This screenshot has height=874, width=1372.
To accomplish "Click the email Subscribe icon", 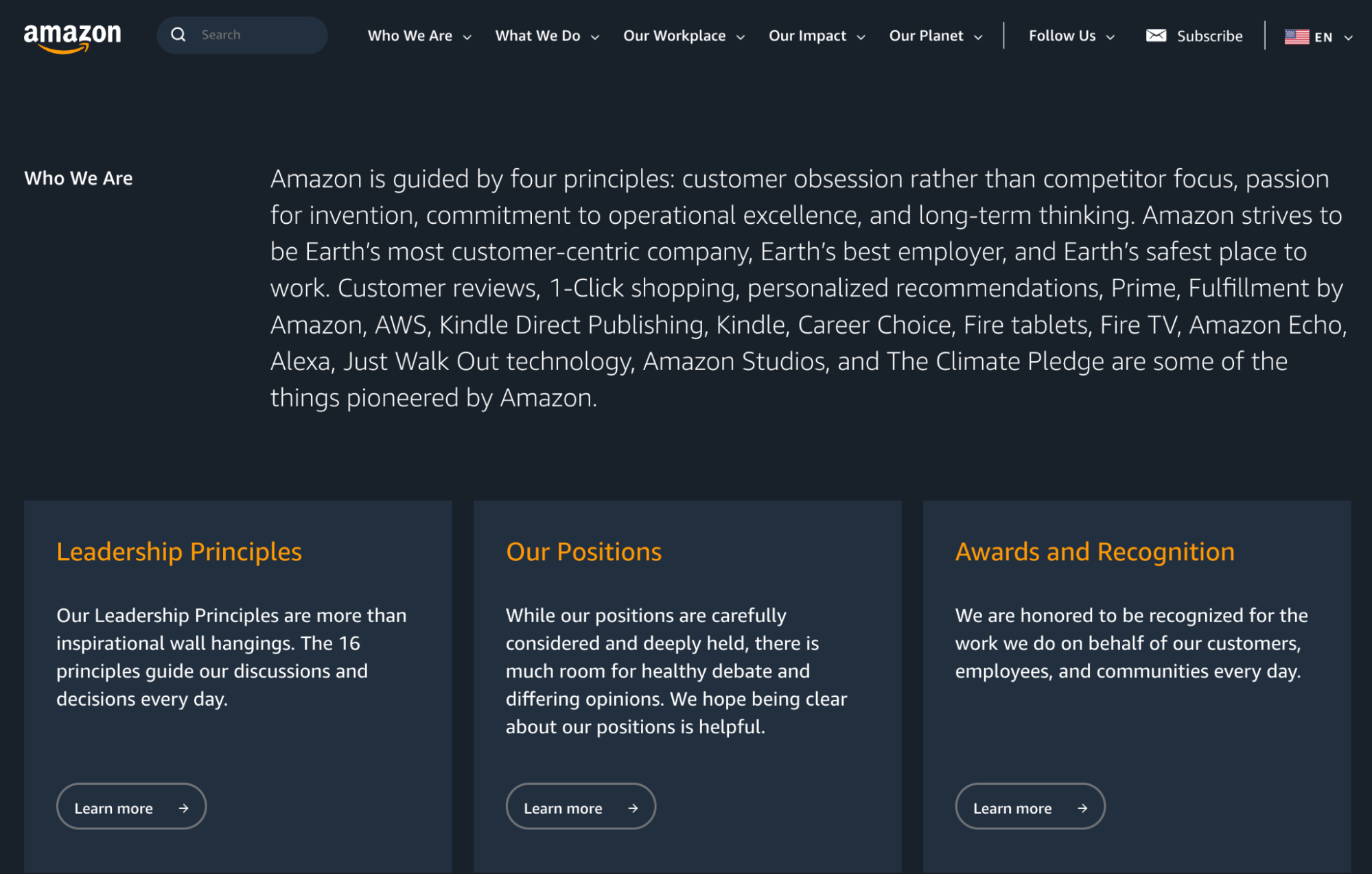I will tap(1153, 34).
